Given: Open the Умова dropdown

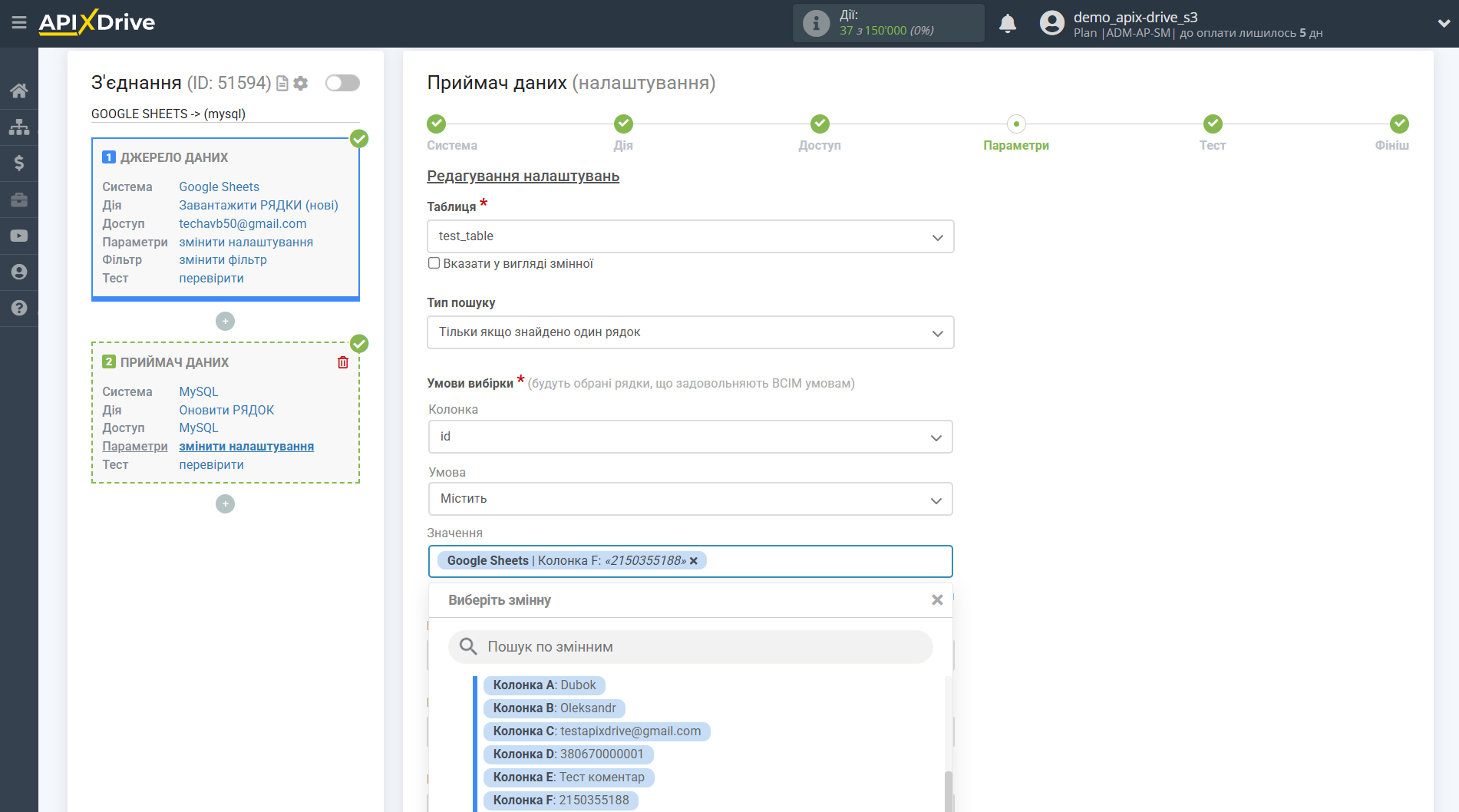Looking at the screenshot, I should [690, 499].
